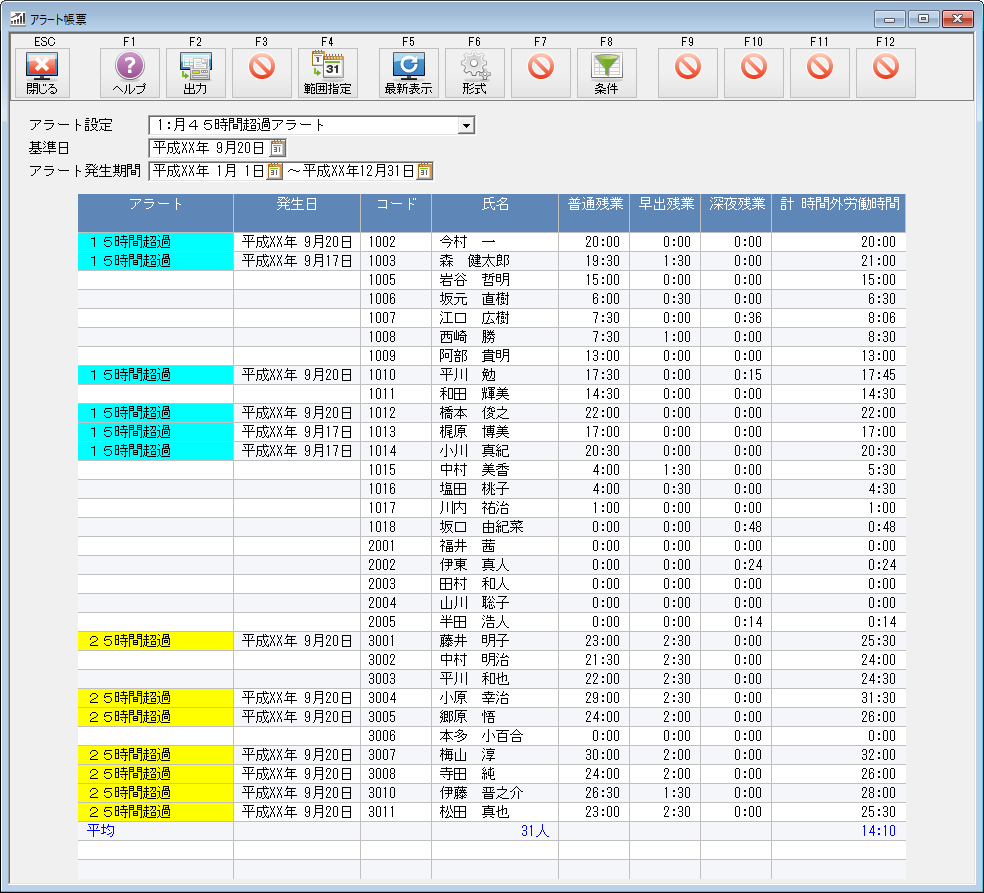The height and width of the screenshot is (893, 984).
Task: Click the 深夜残業 column header
Action: (736, 213)
